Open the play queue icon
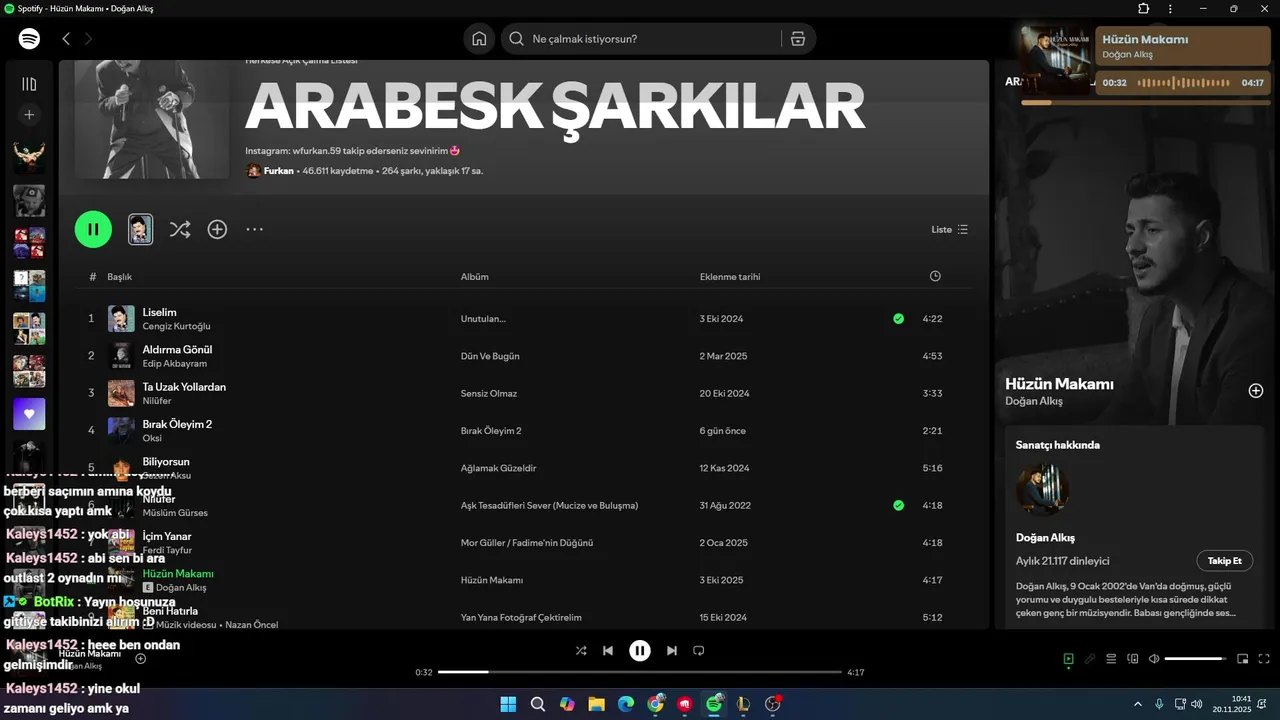Viewport: 1280px width, 720px height. [1111, 659]
